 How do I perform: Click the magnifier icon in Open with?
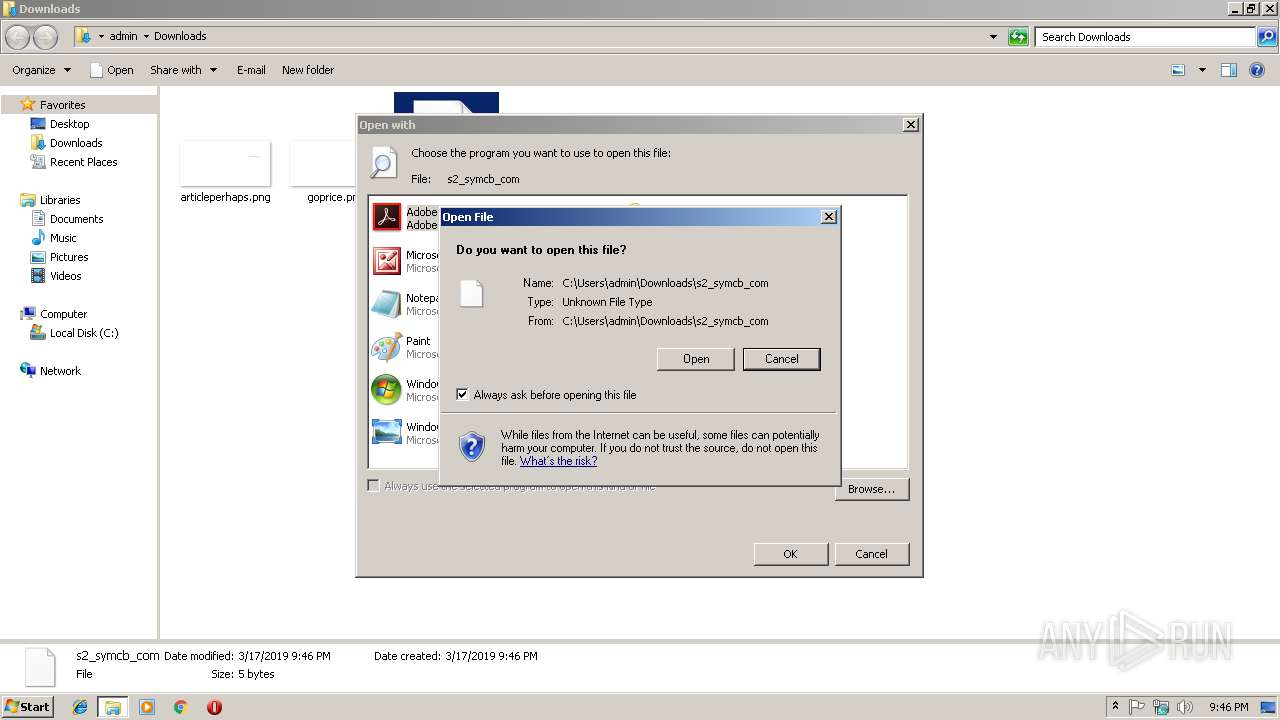[383, 163]
